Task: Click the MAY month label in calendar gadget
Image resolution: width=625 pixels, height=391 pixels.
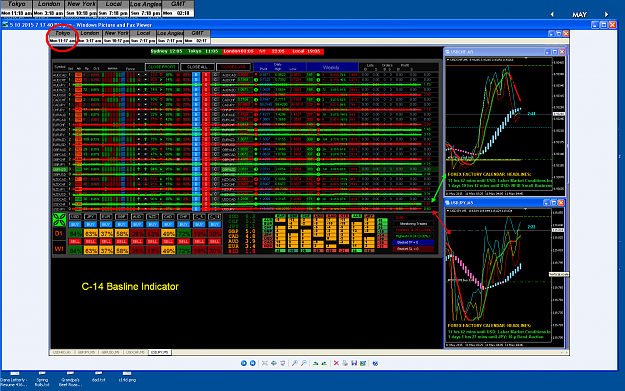Action: click(x=579, y=15)
